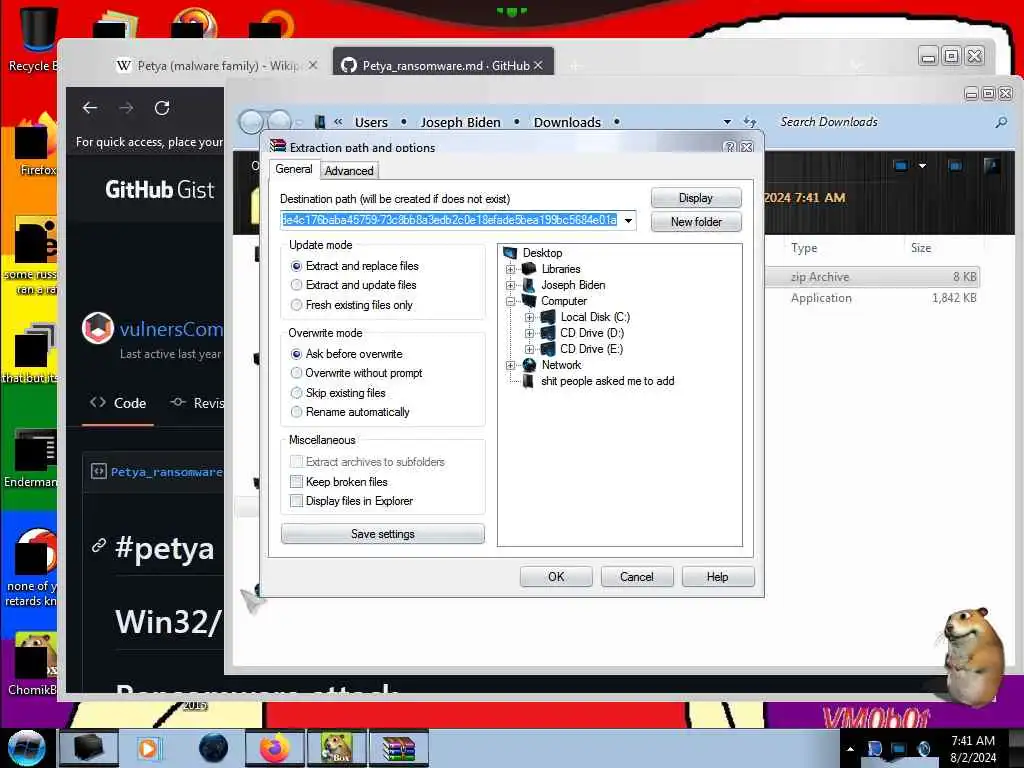
Task: Click the destination path input field
Action: click(x=450, y=220)
